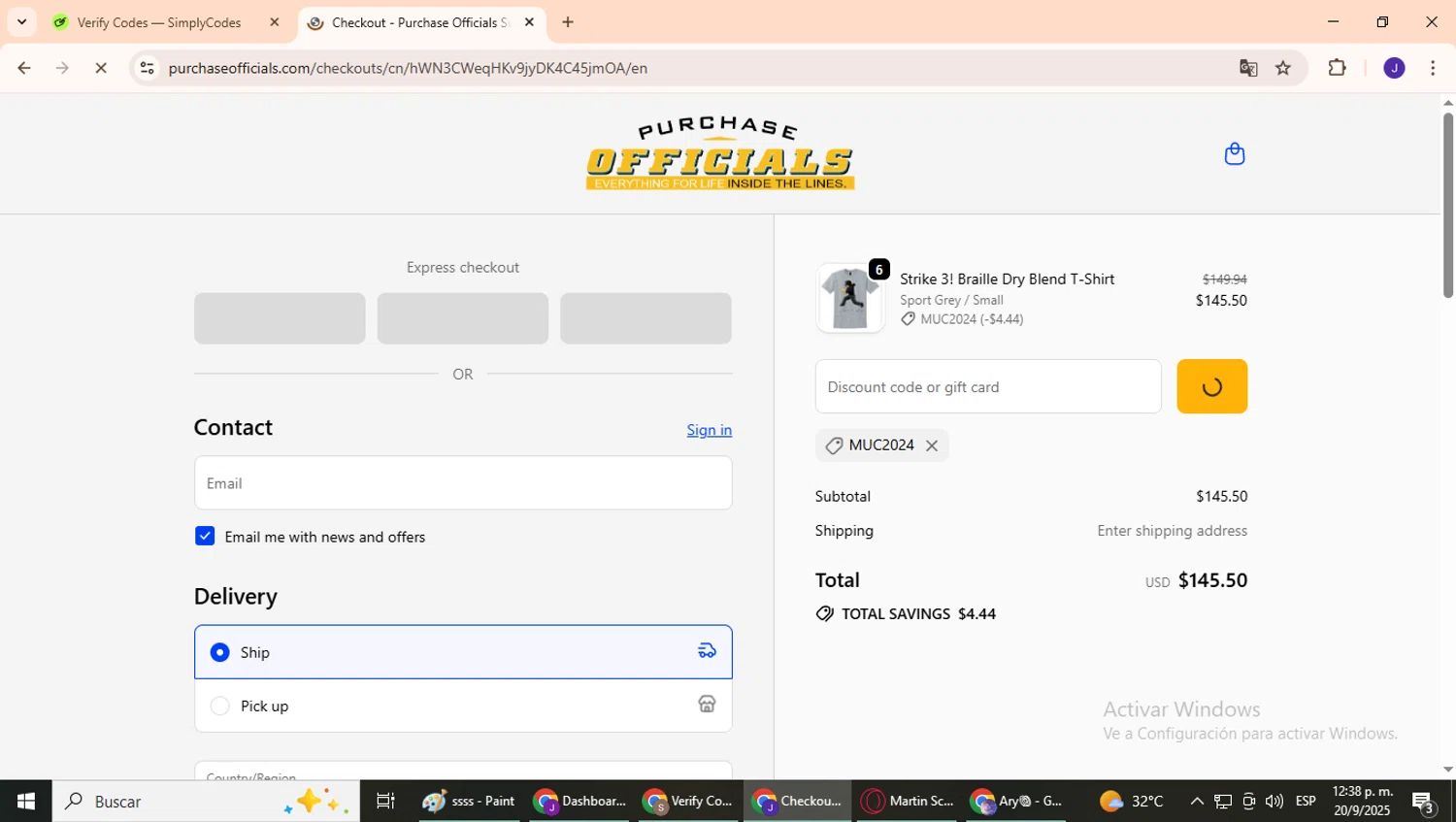
Task: Remove the MUC2024 discount code
Action: click(932, 445)
